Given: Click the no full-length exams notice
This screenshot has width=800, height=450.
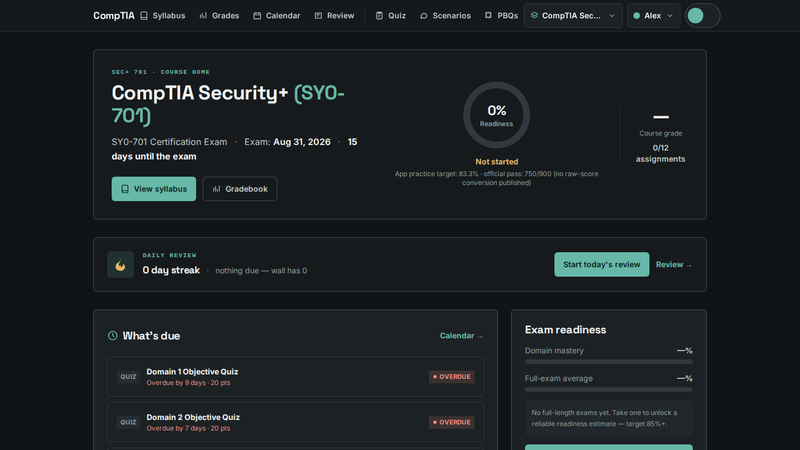Looking at the screenshot, I should 609,418.
